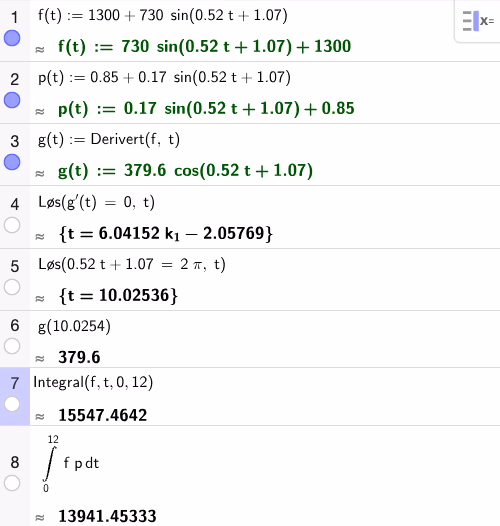This screenshot has height=526, width=500.
Task: Show the row 6 result via its circle
Action: pos(12,346)
